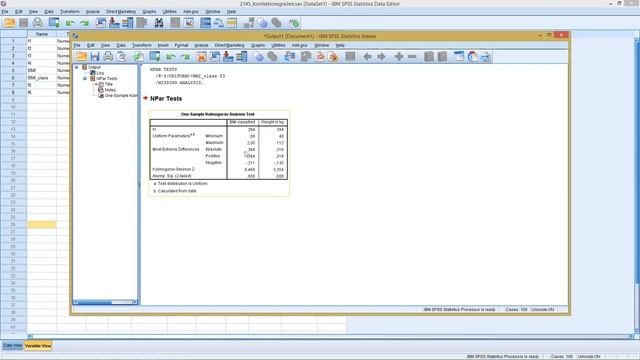
Task: Open Print Preview in Viewer toolbar
Action: (122, 57)
